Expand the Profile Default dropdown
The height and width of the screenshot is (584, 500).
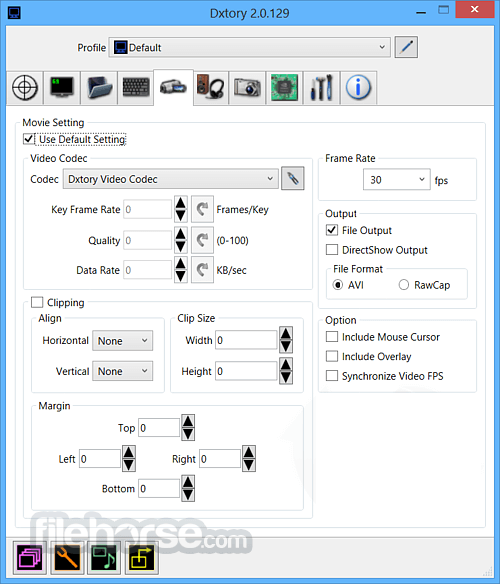(x=249, y=47)
